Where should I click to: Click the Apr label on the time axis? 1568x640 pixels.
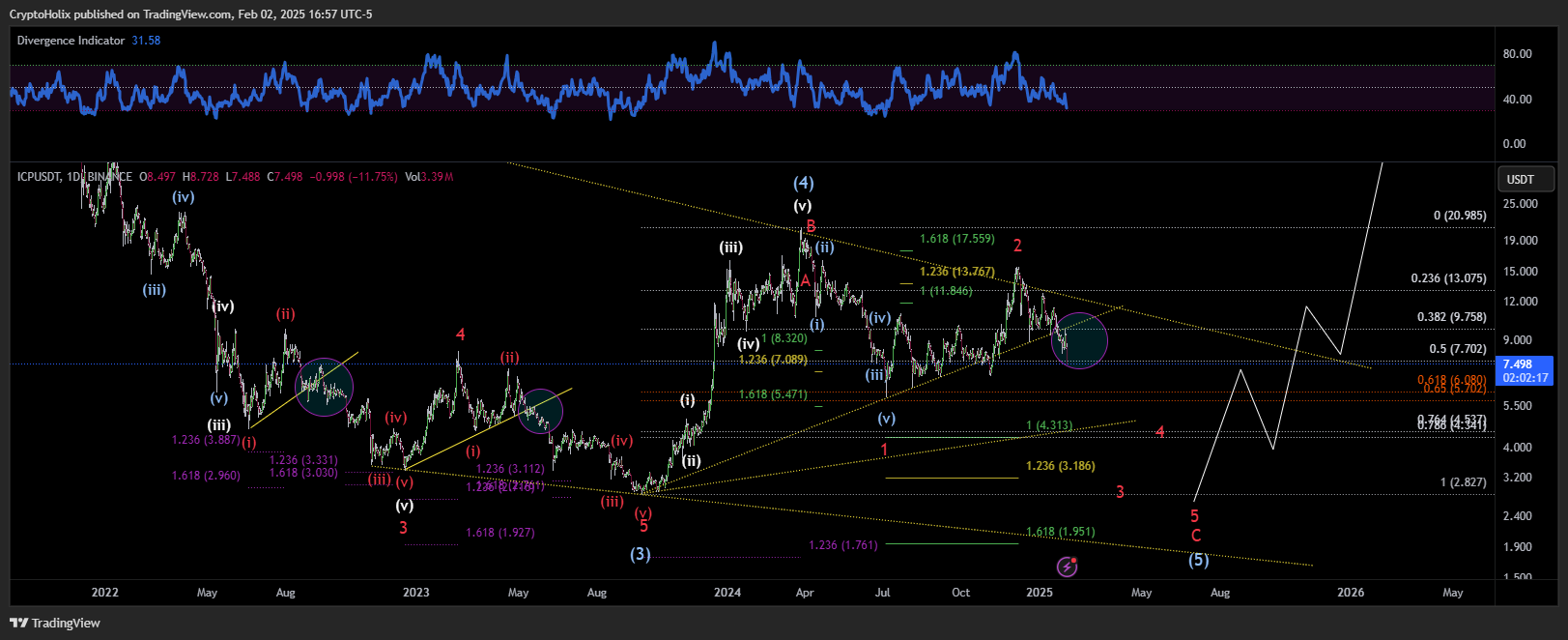pyautogui.click(x=805, y=593)
